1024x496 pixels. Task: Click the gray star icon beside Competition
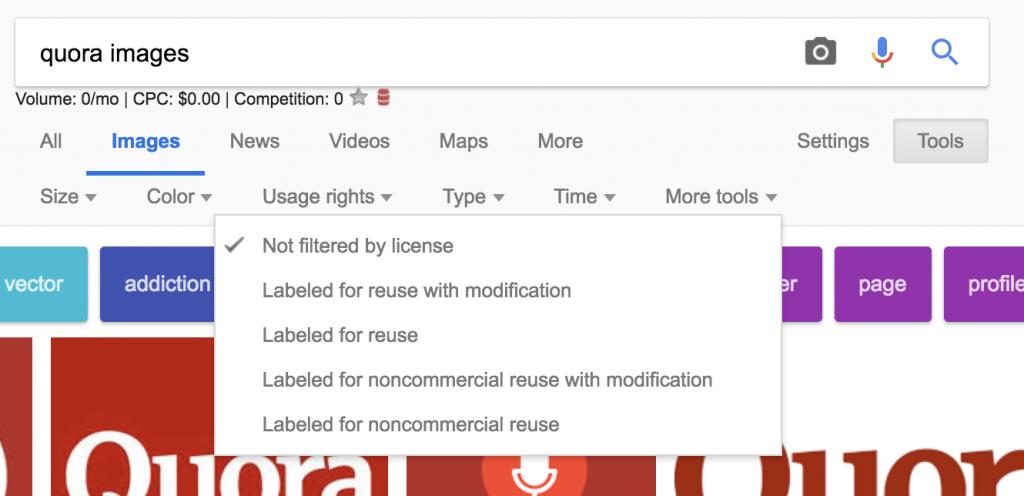click(x=359, y=98)
